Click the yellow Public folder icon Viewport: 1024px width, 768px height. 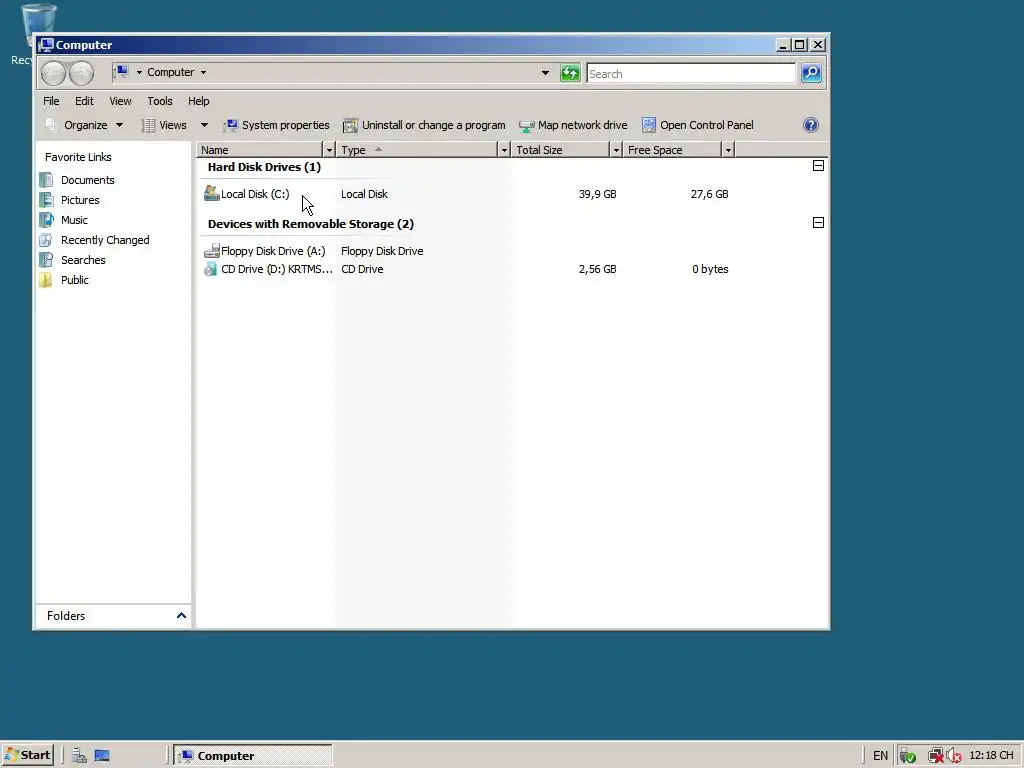coord(46,280)
